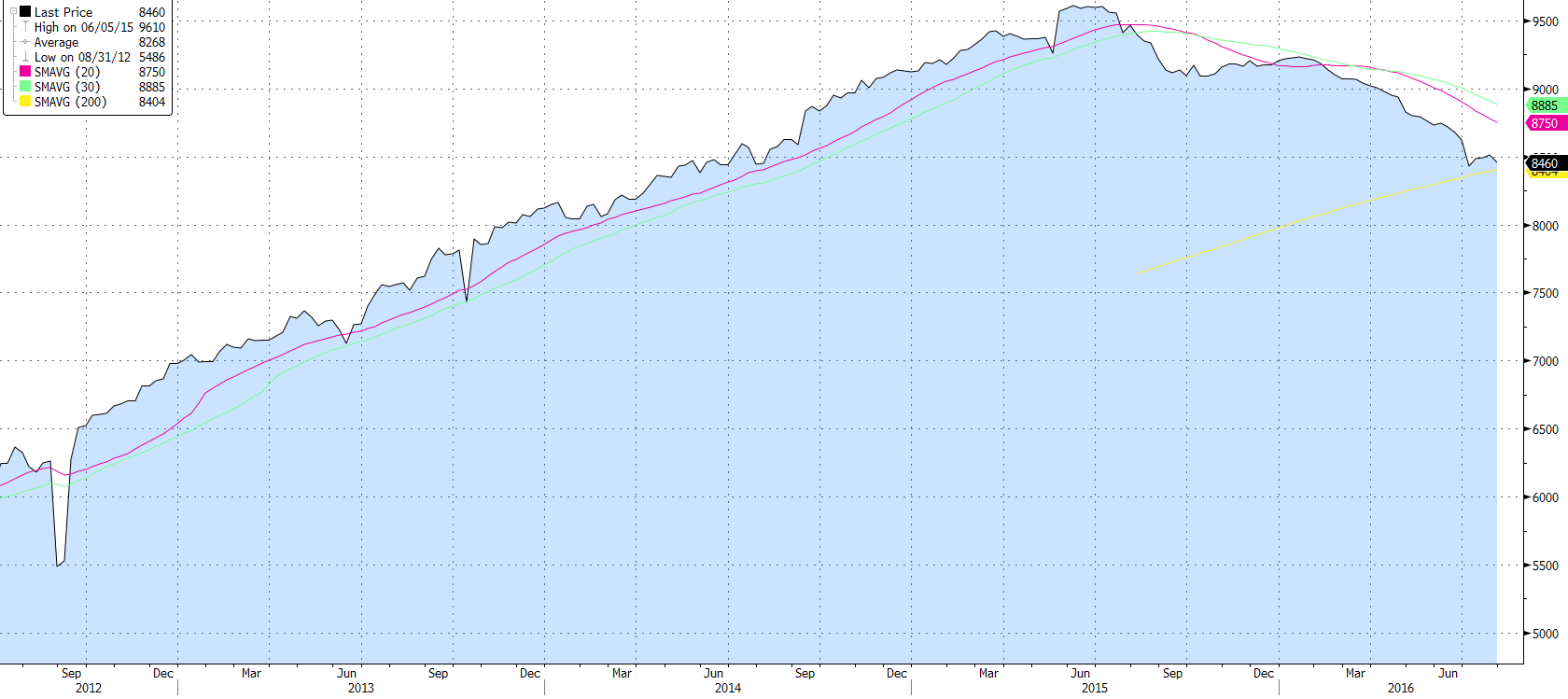Click the 6000 y-axis label

click(x=1546, y=497)
